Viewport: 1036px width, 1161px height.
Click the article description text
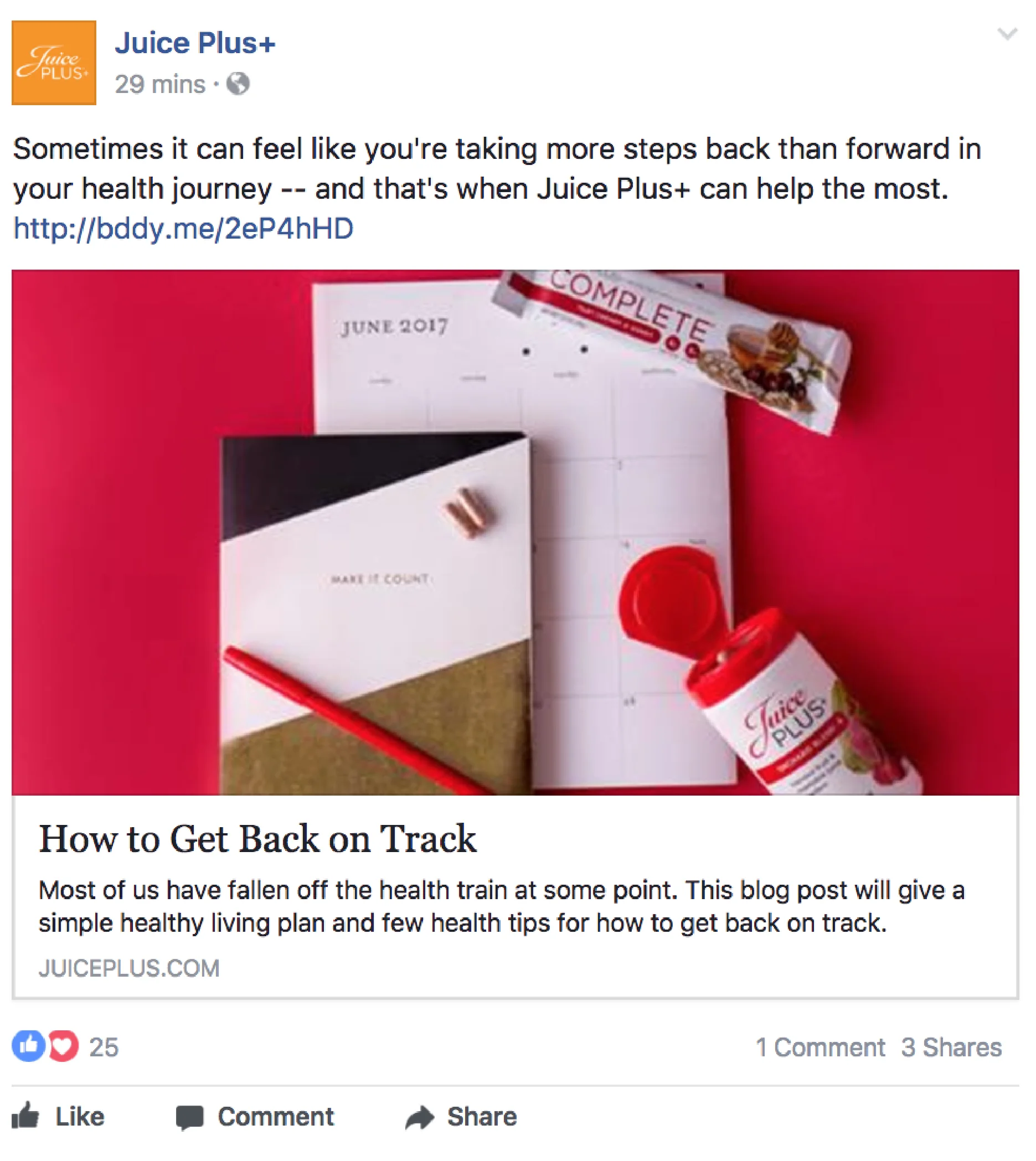point(502,907)
